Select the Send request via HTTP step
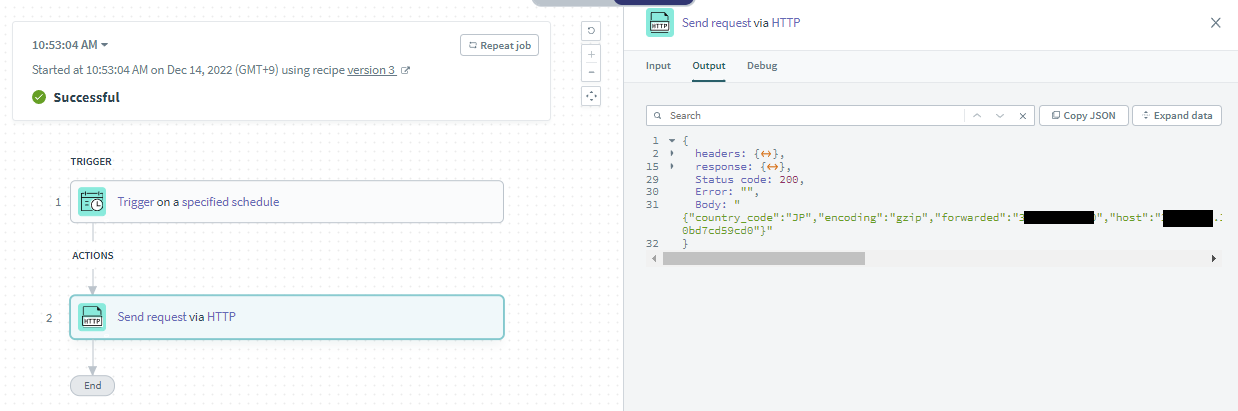Screen dimensions: 1238x411 (x=286, y=317)
